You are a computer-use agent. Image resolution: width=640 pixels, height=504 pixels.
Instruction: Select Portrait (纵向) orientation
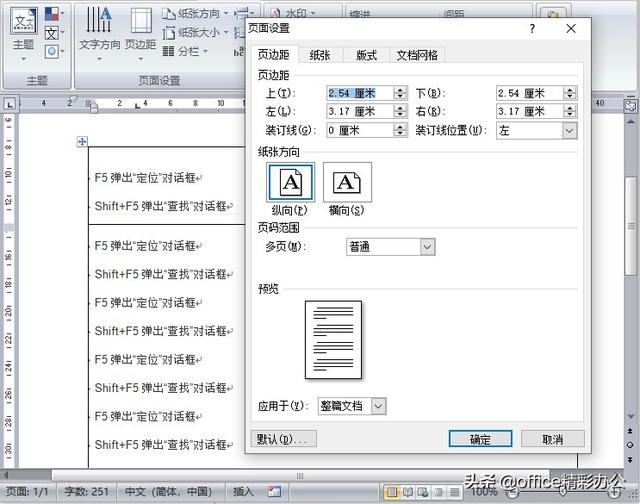click(290, 182)
